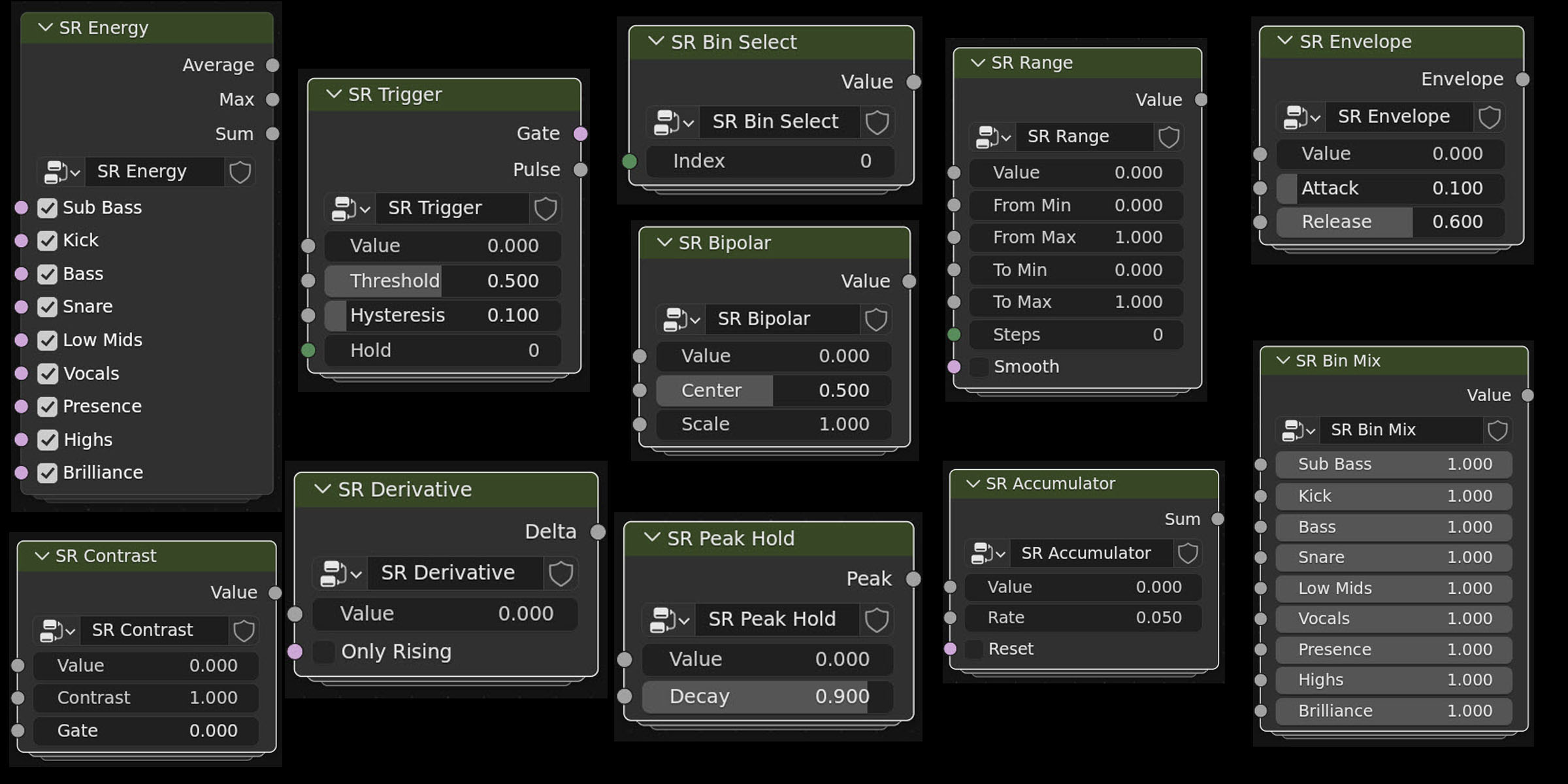1568x784 pixels.
Task: Click Index input socket on SR Bin Select
Action: point(630,161)
